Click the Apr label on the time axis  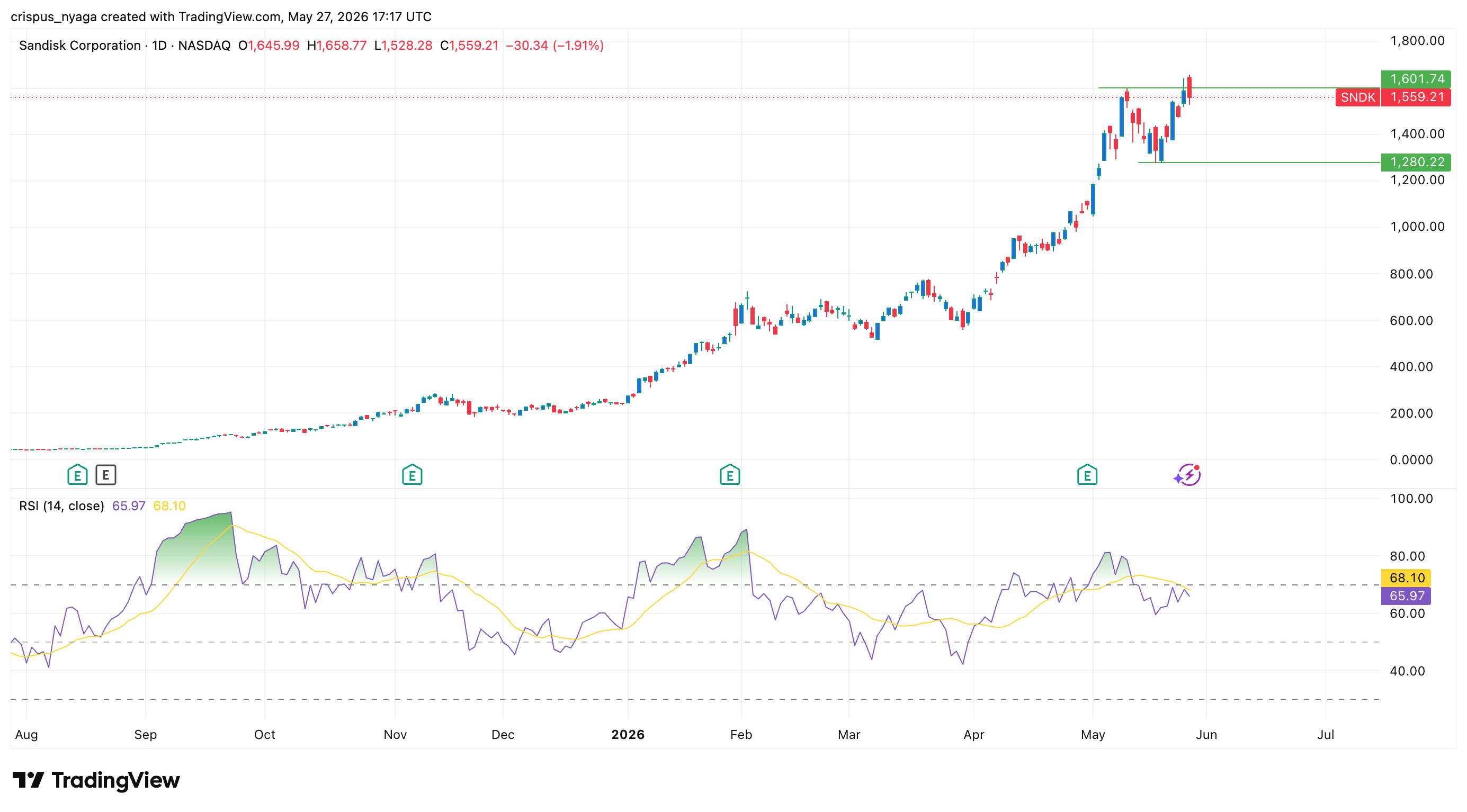[x=974, y=735]
